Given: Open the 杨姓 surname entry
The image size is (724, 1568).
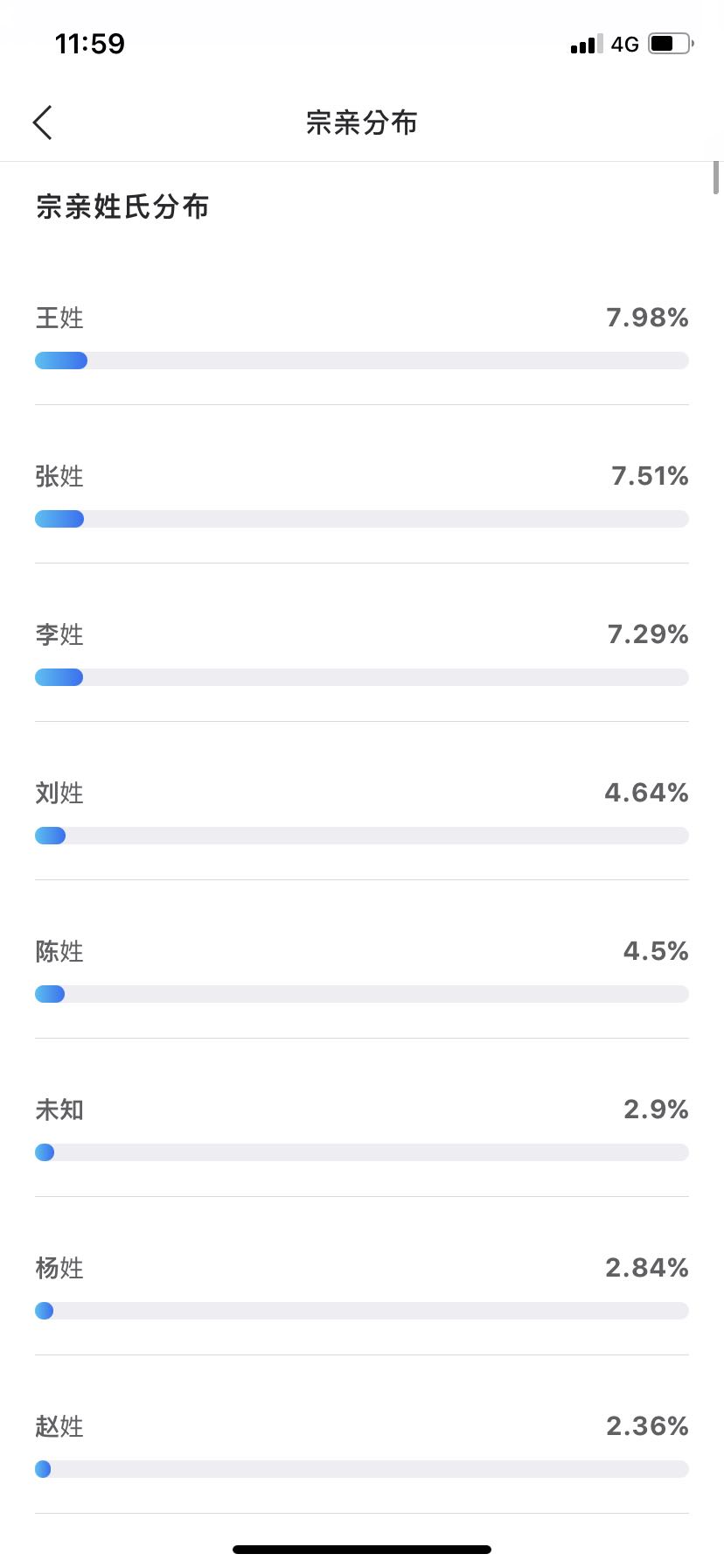Looking at the screenshot, I should pyautogui.click(x=59, y=1268).
